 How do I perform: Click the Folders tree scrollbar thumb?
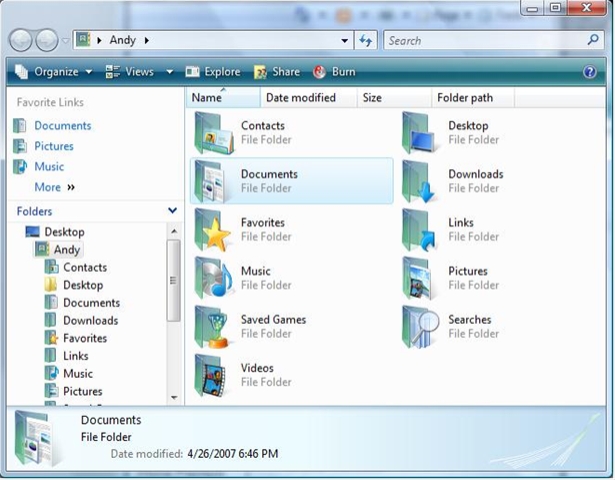click(173, 281)
